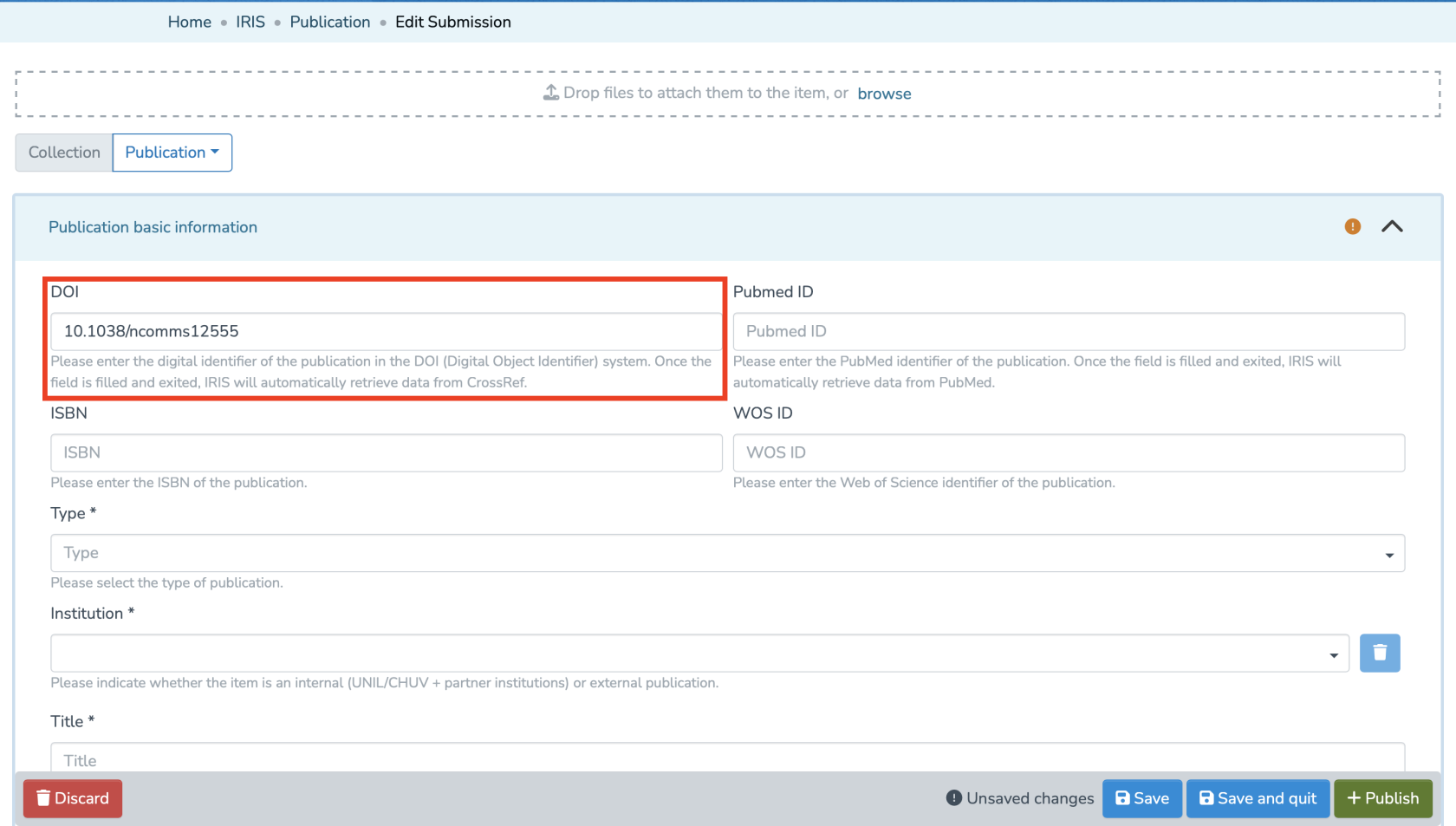Click the Home breadcrumb link
Viewport: 1456px width, 826px height.
coord(189,22)
